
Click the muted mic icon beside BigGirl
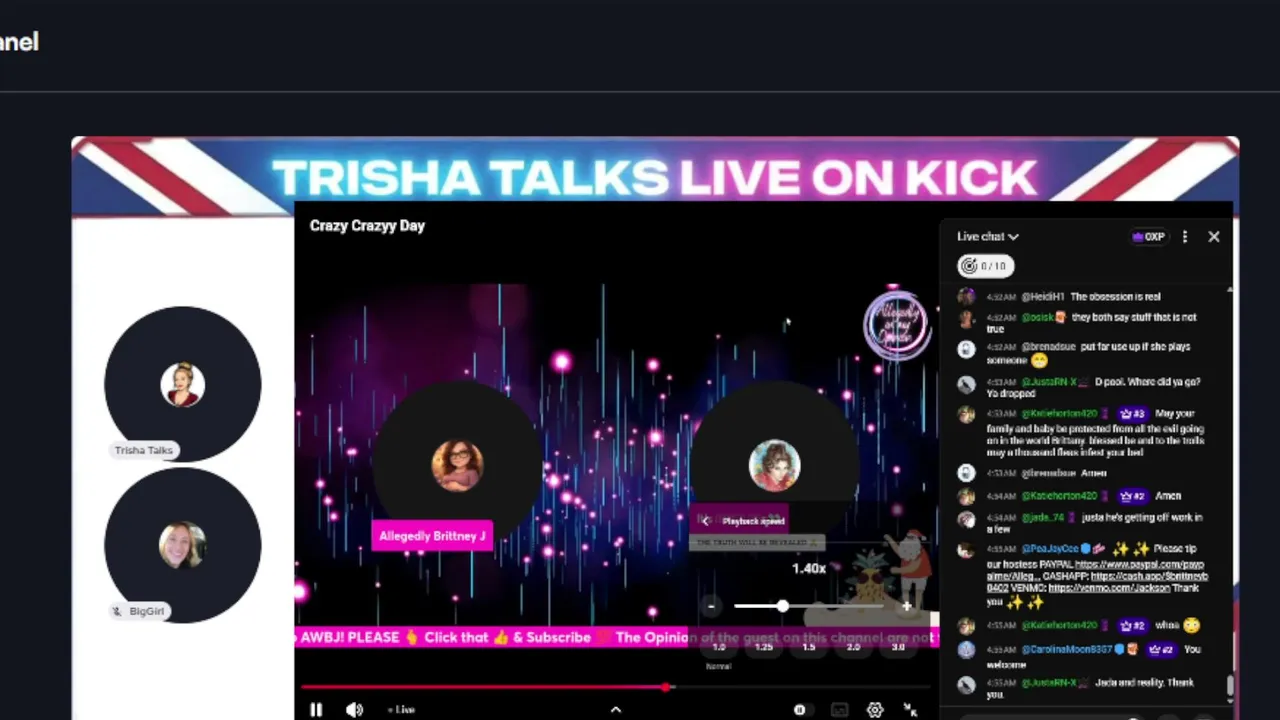118,611
